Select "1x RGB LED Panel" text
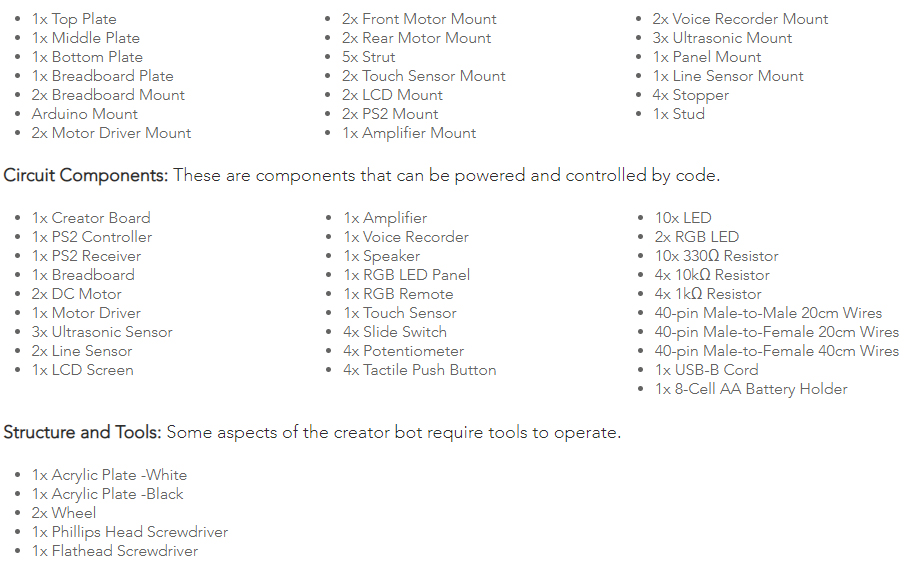The height and width of the screenshot is (572, 906). [x=406, y=275]
